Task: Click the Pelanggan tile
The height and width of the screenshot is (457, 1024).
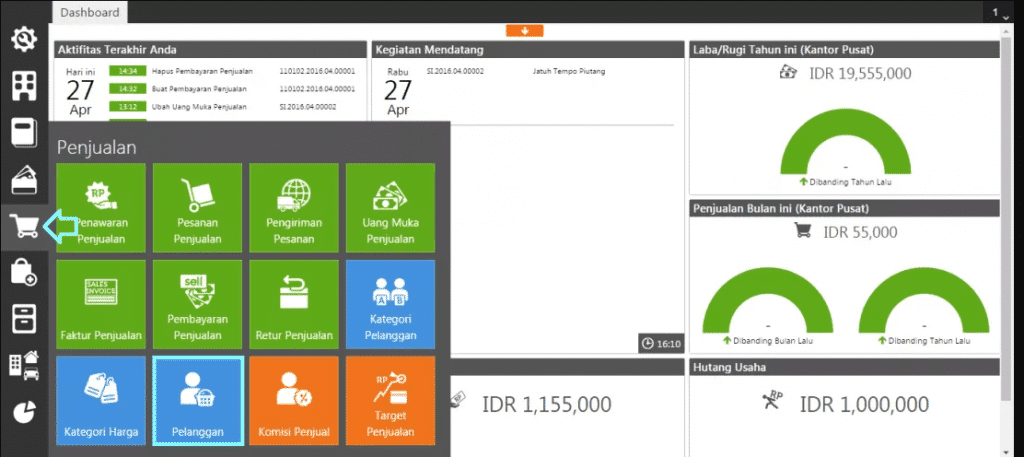Action: 197,400
